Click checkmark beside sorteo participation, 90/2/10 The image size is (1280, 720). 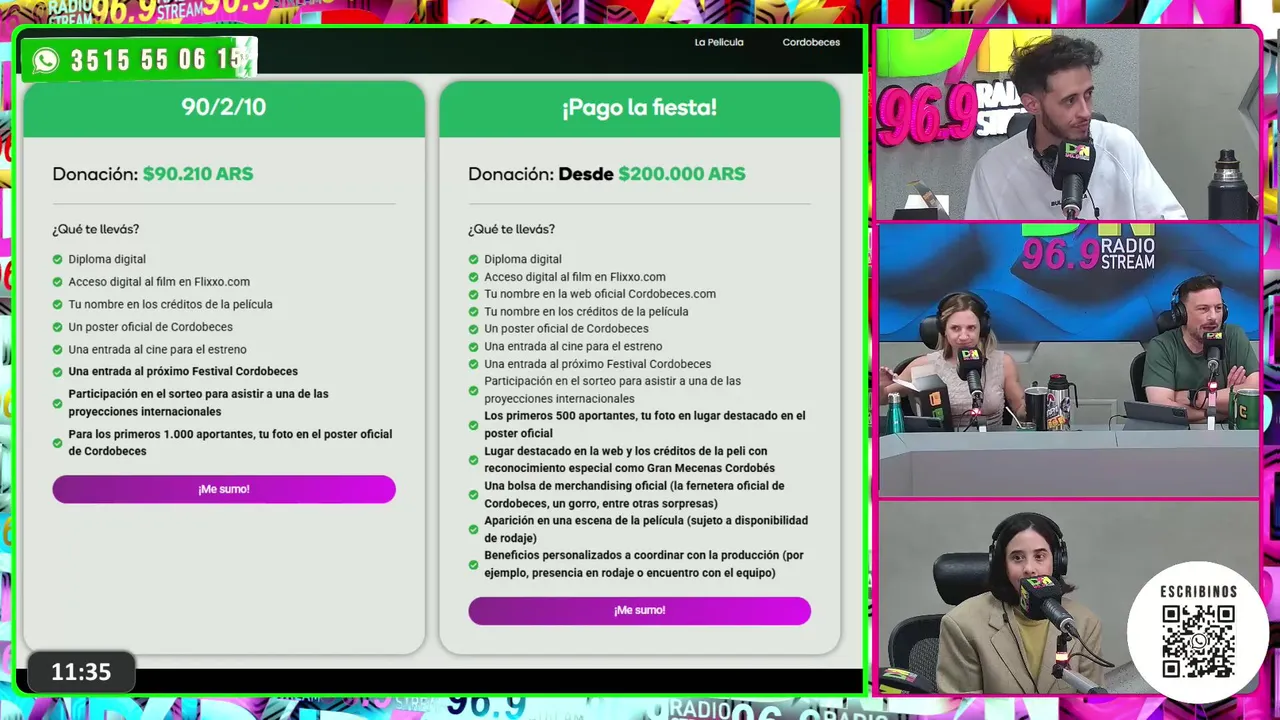(x=57, y=404)
